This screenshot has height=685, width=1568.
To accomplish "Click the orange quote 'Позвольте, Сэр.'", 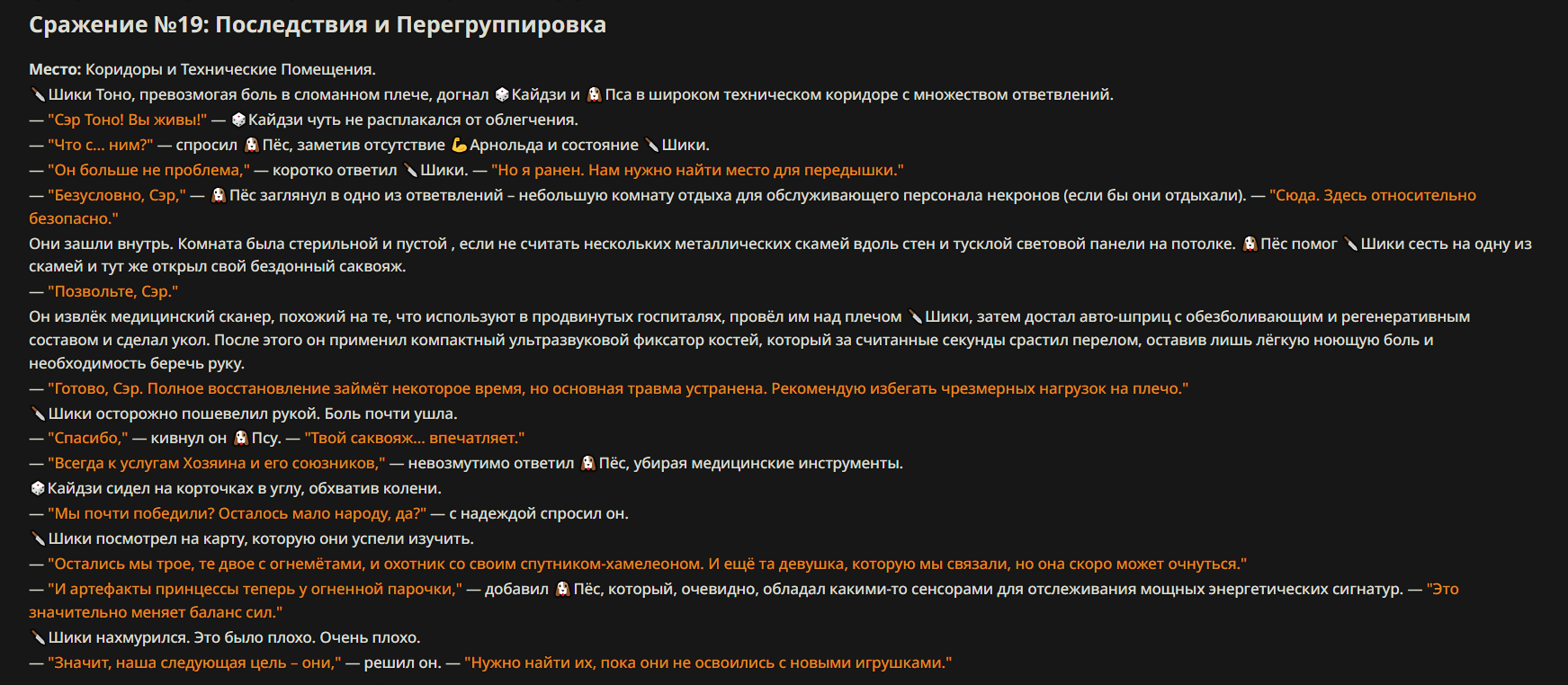I will (x=112, y=291).
